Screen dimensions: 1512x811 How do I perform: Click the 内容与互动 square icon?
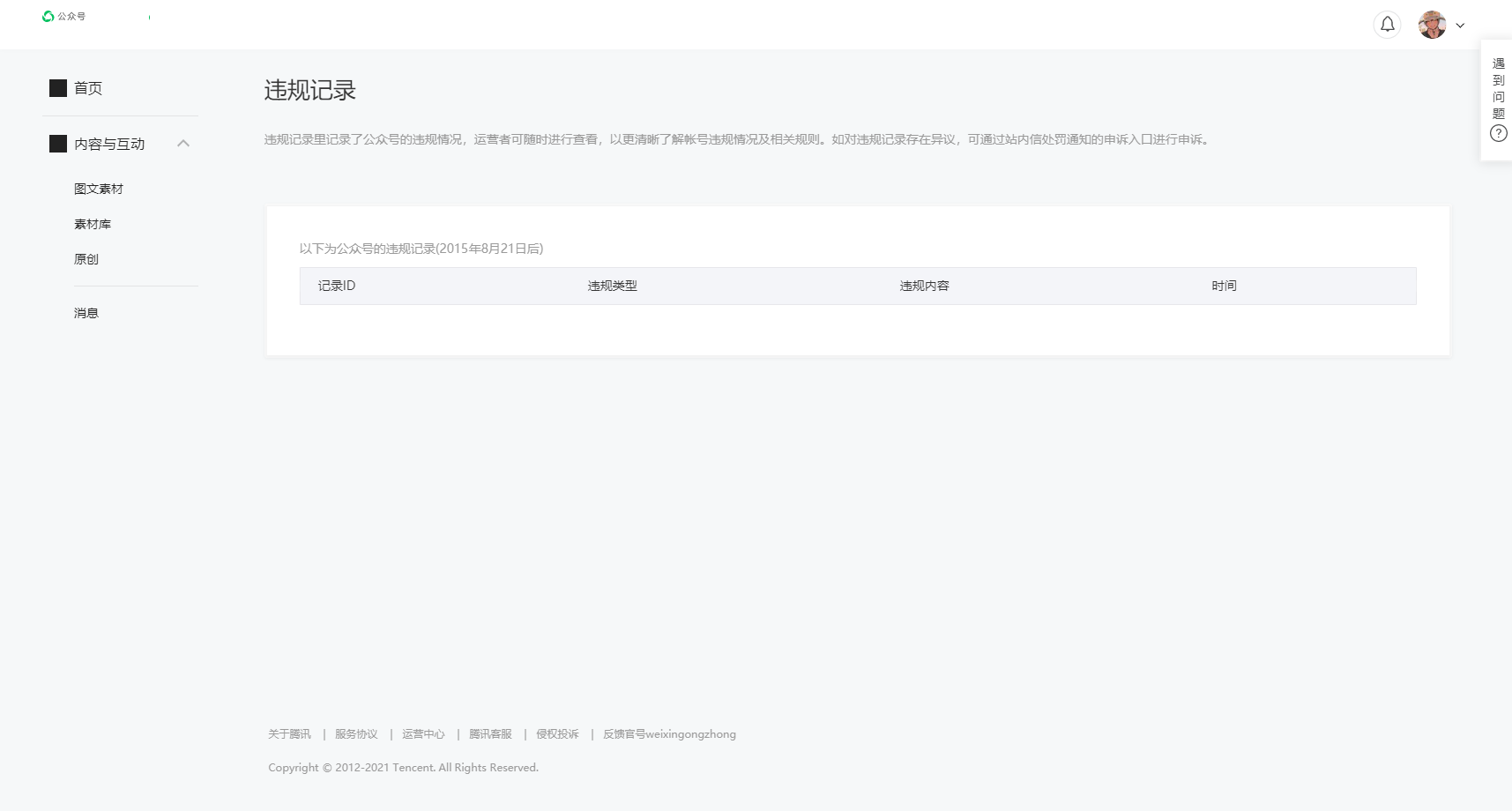(x=58, y=144)
